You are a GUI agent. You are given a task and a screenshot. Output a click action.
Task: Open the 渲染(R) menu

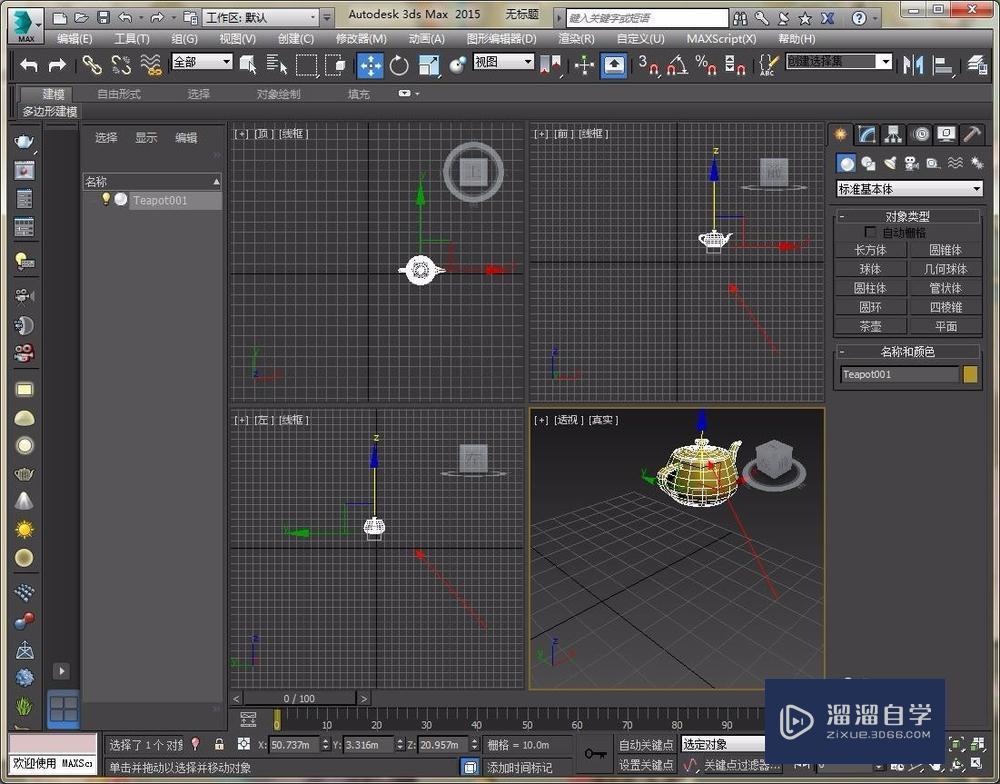click(x=575, y=39)
